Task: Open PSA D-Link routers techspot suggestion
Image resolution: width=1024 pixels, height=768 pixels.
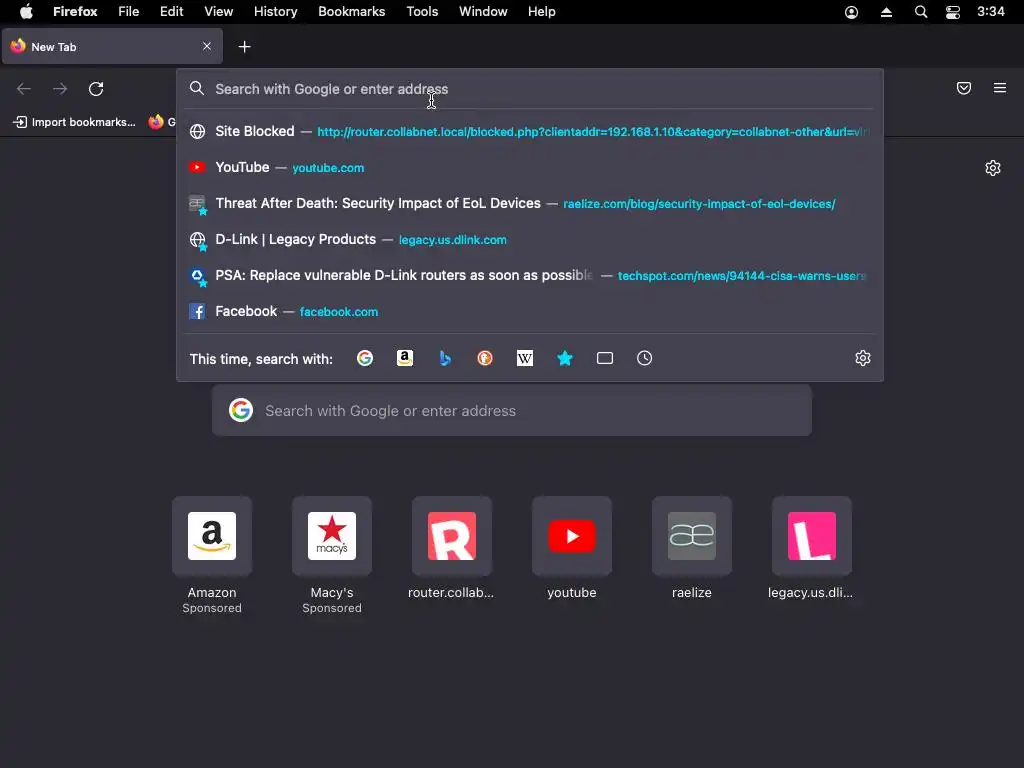Action: click(530, 275)
